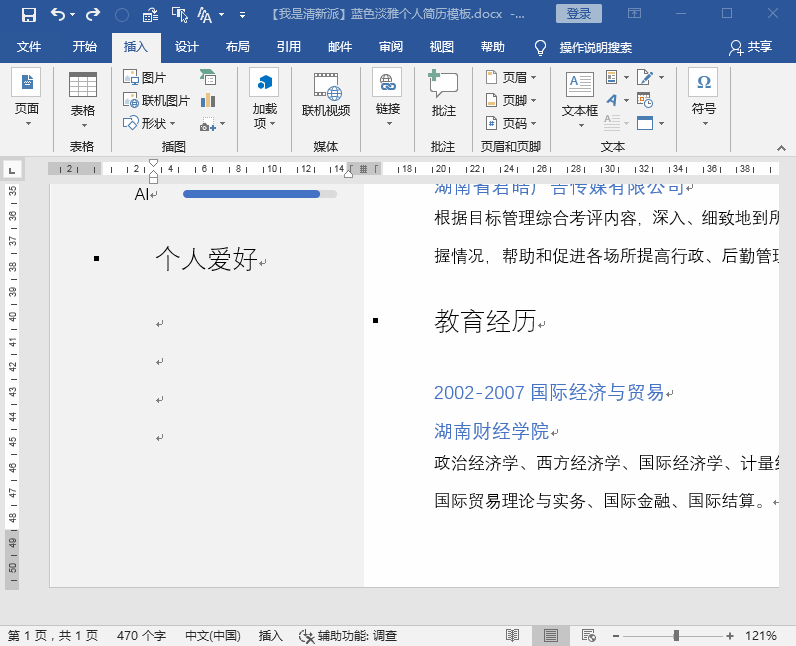Click the 共享 share button
Viewport: 796px width, 646px height.
pyautogui.click(x=751, y=47)
